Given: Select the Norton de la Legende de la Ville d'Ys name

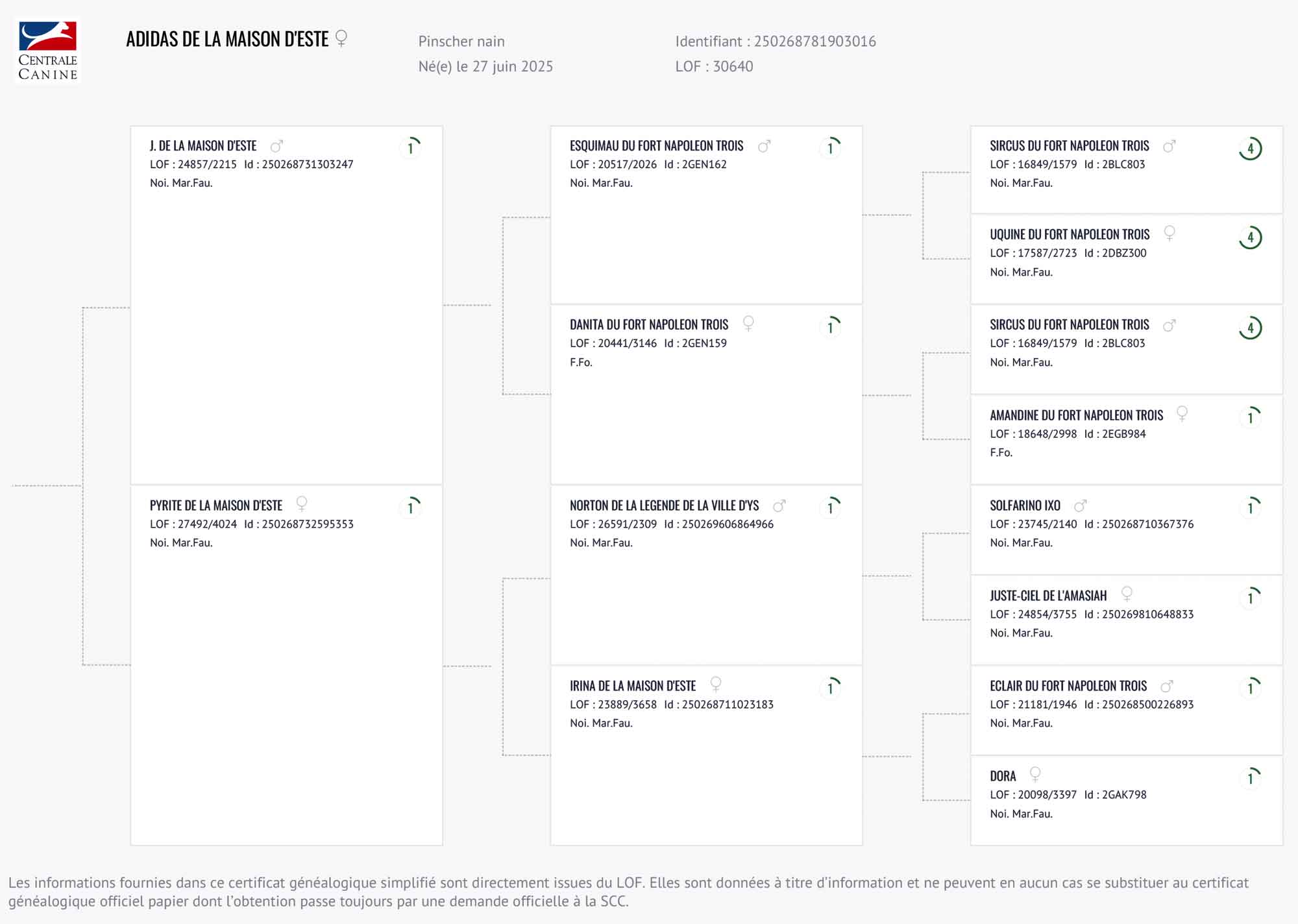Looking at the screenshot, I should [664, 505].
